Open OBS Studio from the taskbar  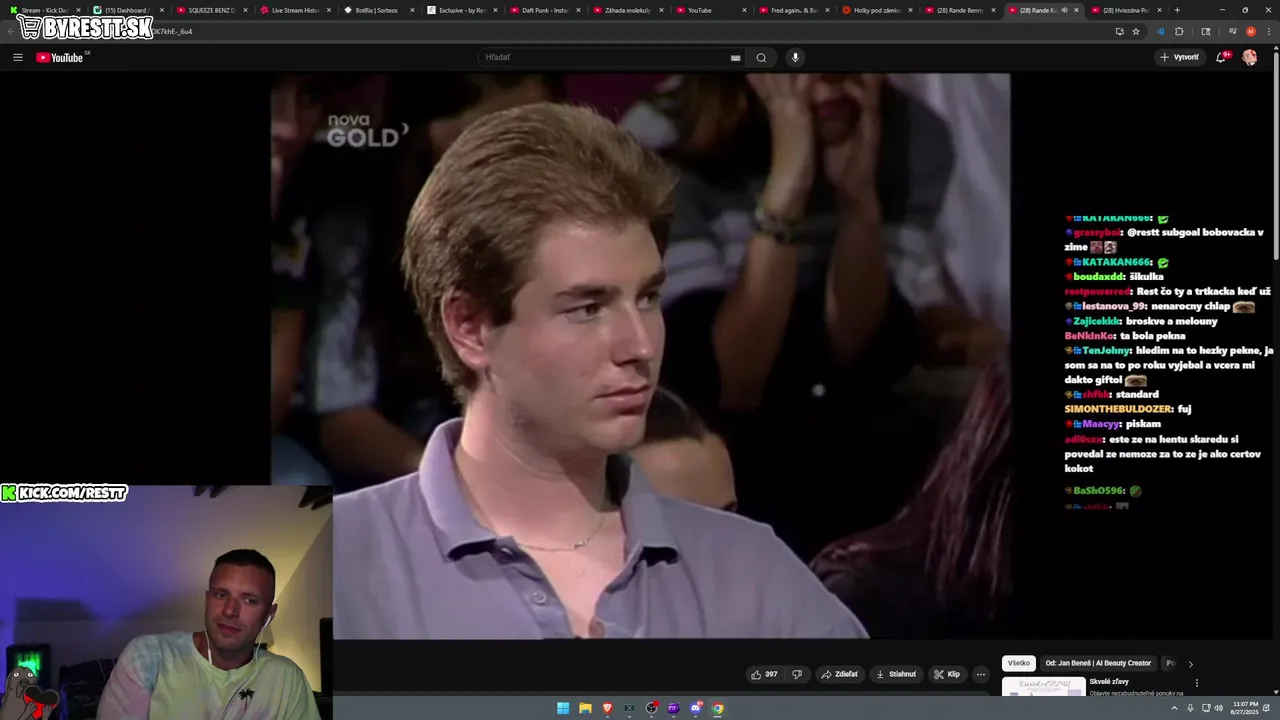coord(652,708)
